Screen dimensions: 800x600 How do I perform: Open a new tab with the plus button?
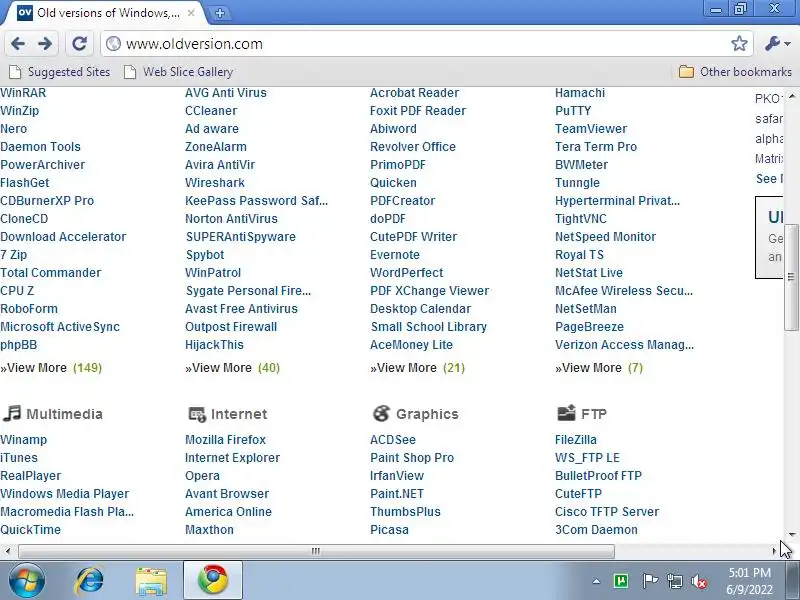tap(220, 13)
